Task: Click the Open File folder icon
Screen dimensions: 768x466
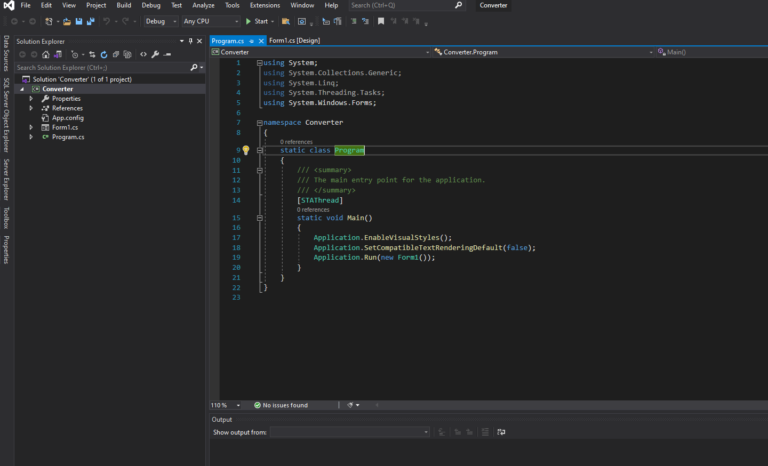Action: [67, 22]
